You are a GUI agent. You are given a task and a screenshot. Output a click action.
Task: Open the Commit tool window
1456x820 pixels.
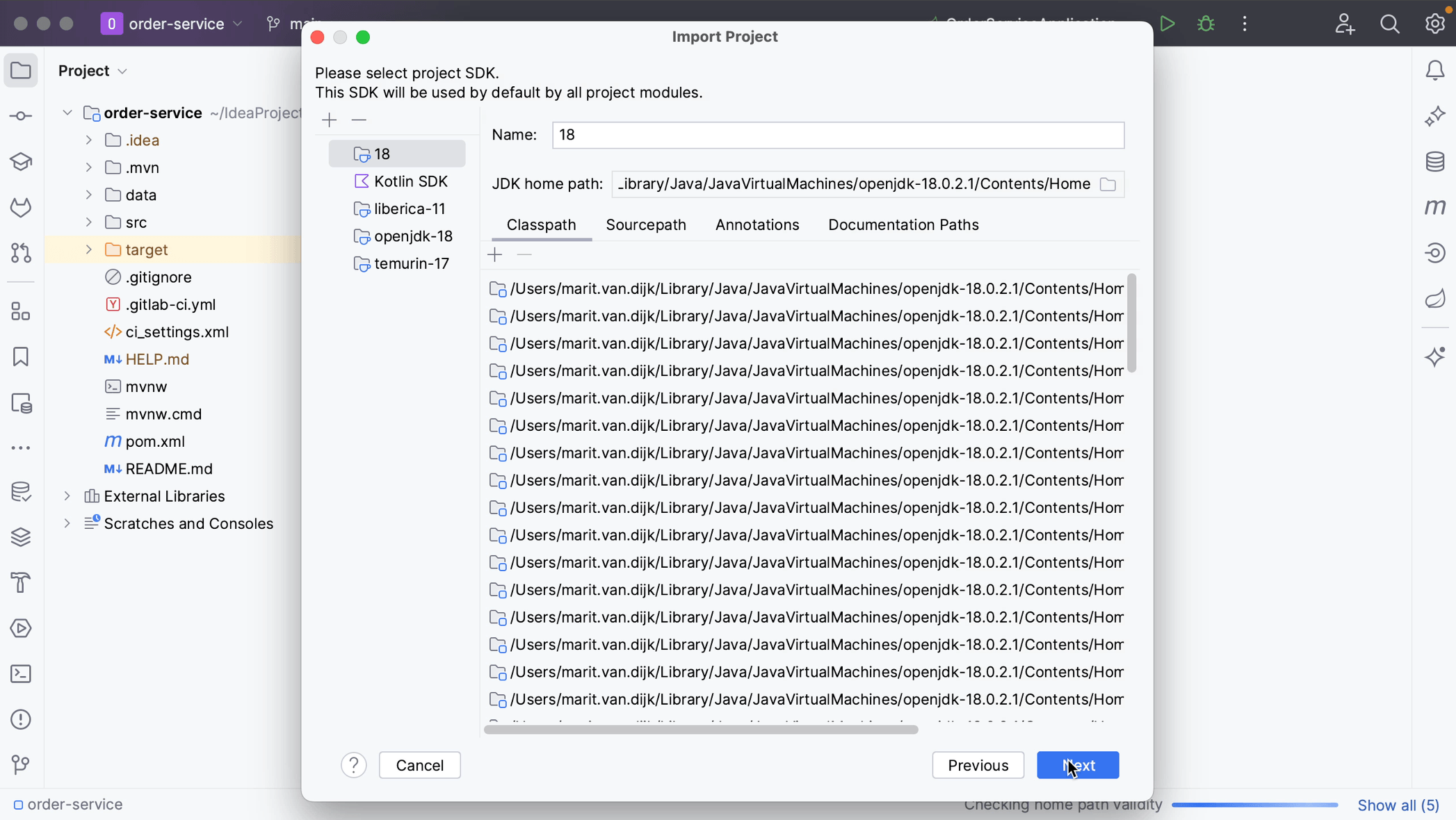(x=20, y=115)
